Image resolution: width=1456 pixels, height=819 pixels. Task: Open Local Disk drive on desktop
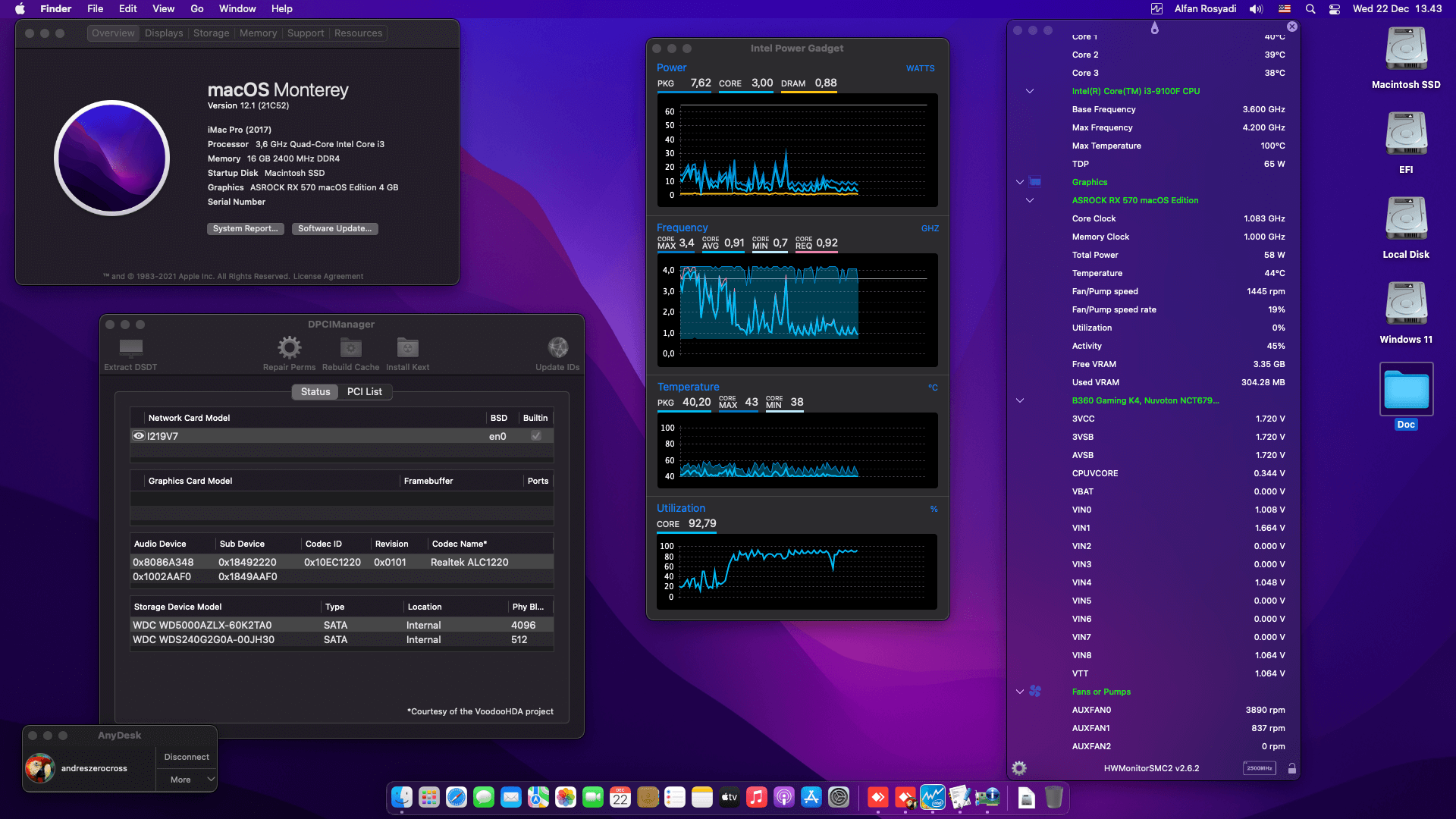[1406, 219]
